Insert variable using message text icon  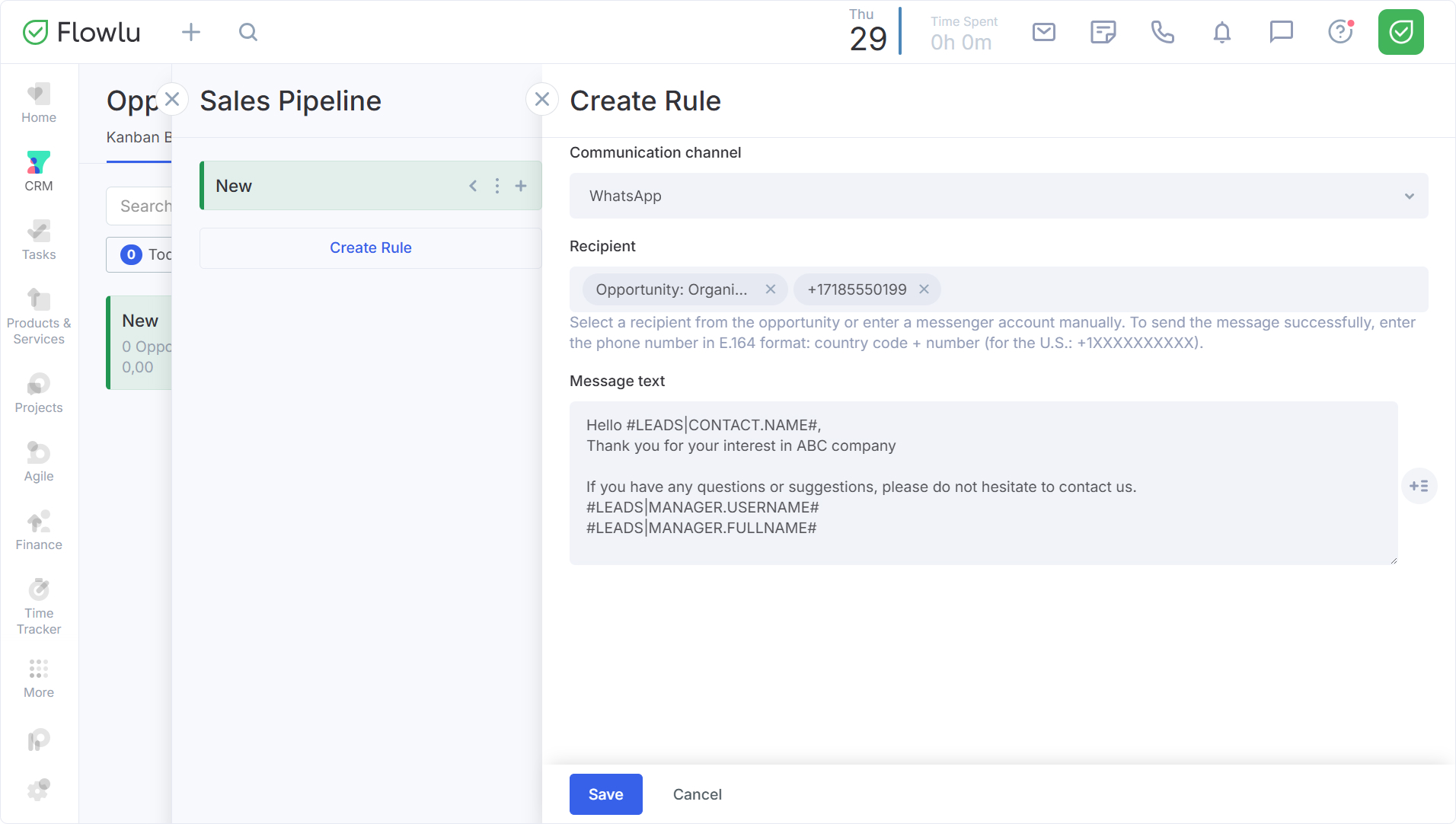[1419, 486]
